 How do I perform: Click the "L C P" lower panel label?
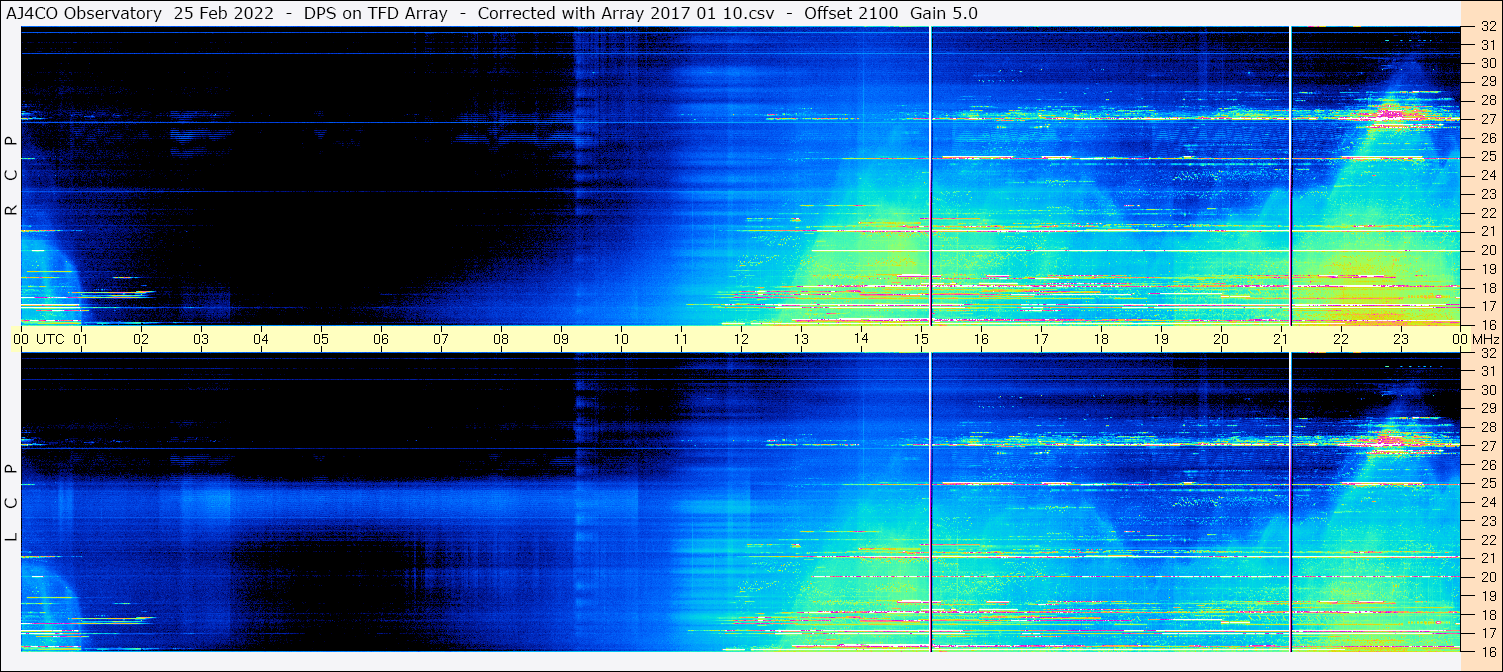[12, 503]
